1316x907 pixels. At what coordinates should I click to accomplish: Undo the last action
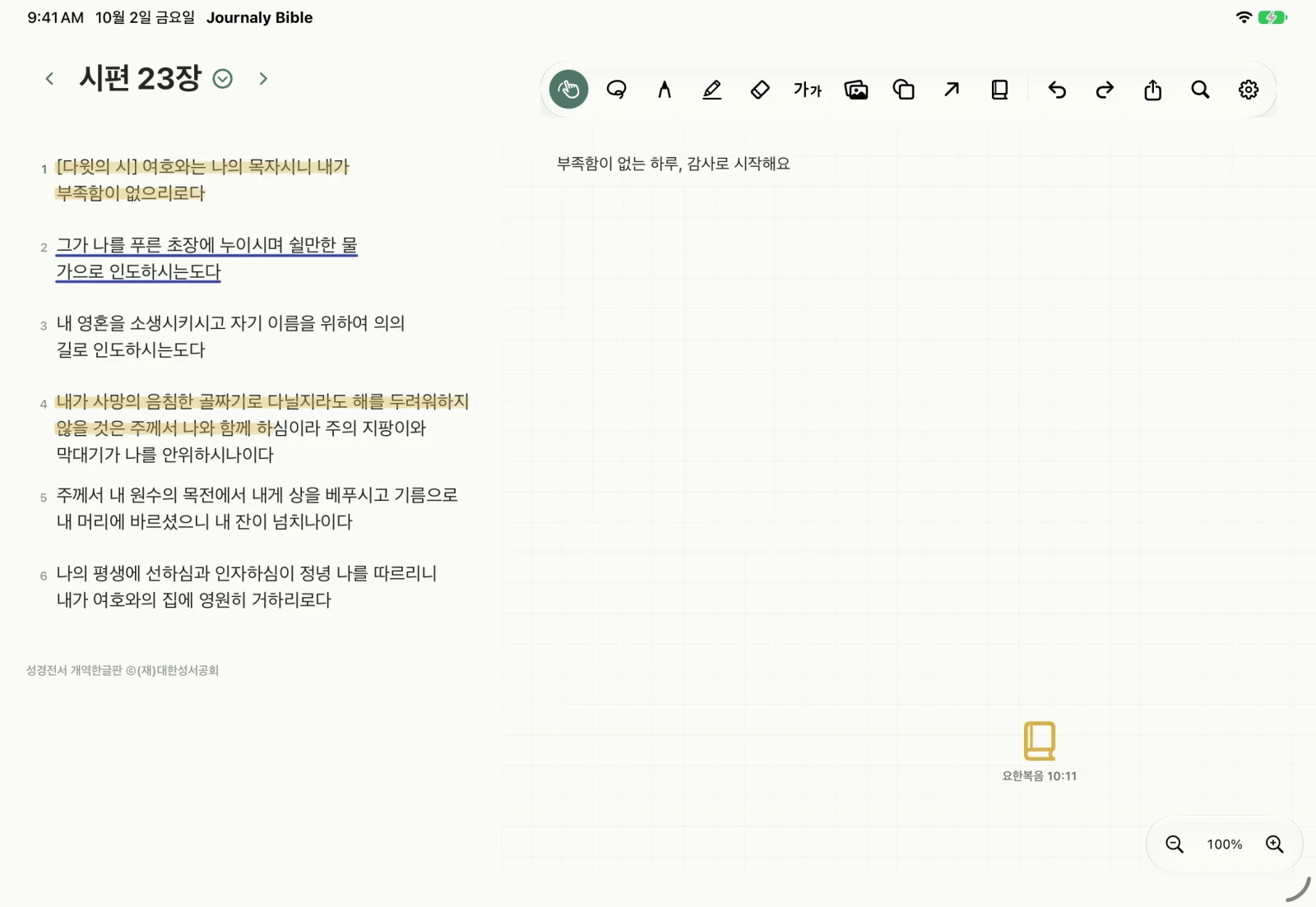(1057, 90)
